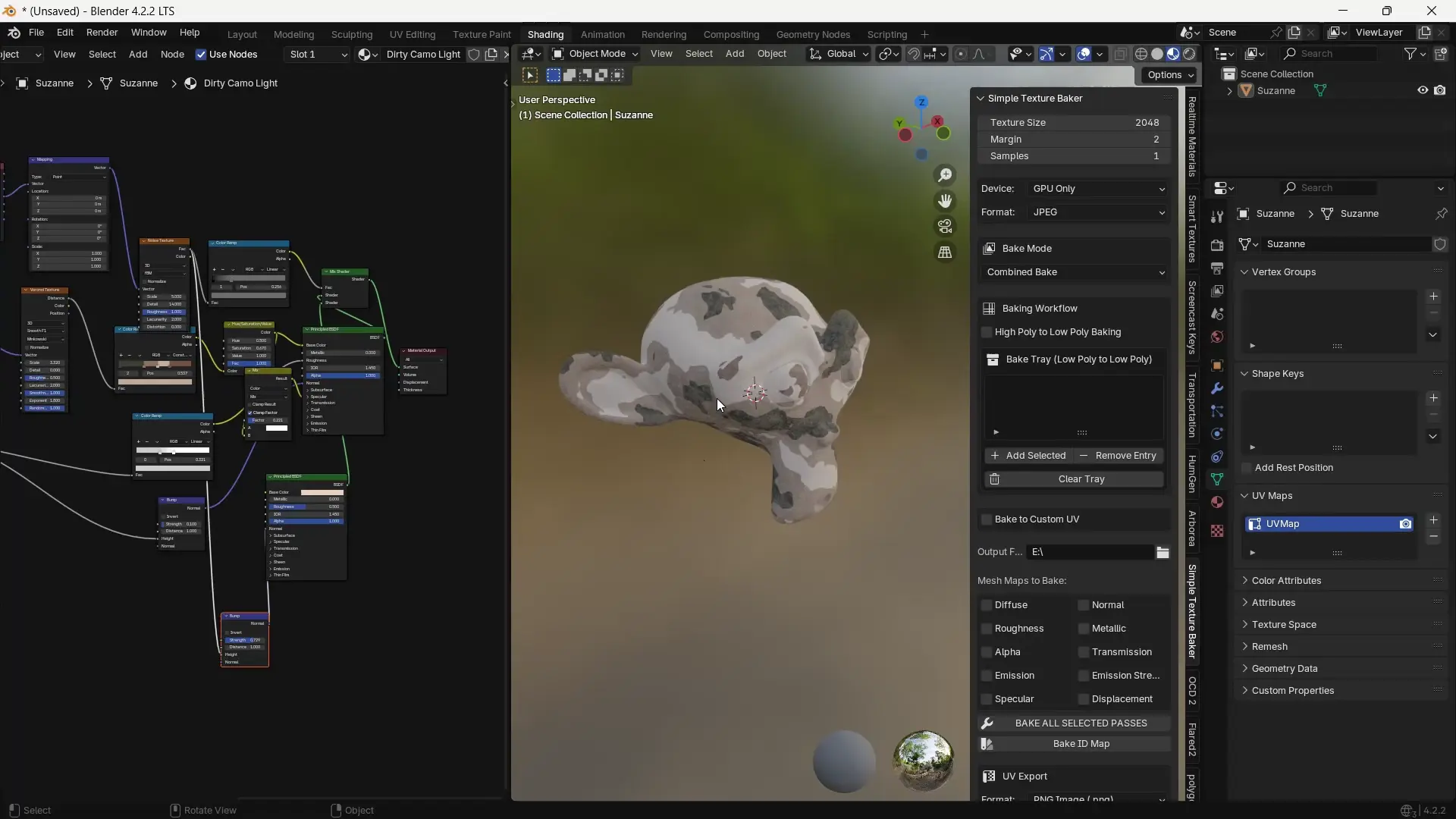Click folder icon beside Output path
This screenshot has height=819, width=1456.
[x=1163, y=552]
